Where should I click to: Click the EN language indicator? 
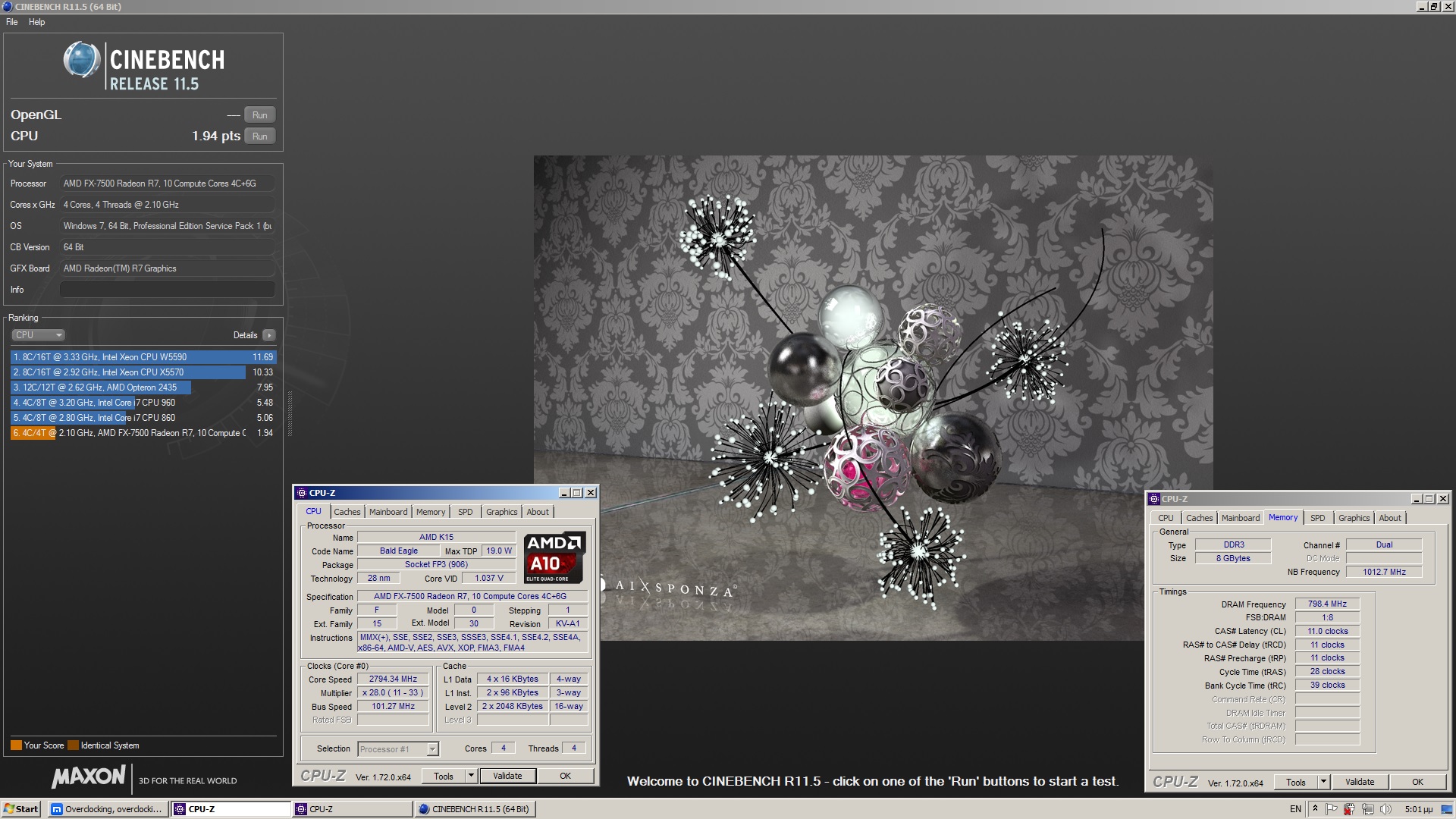click(1295, 809)
